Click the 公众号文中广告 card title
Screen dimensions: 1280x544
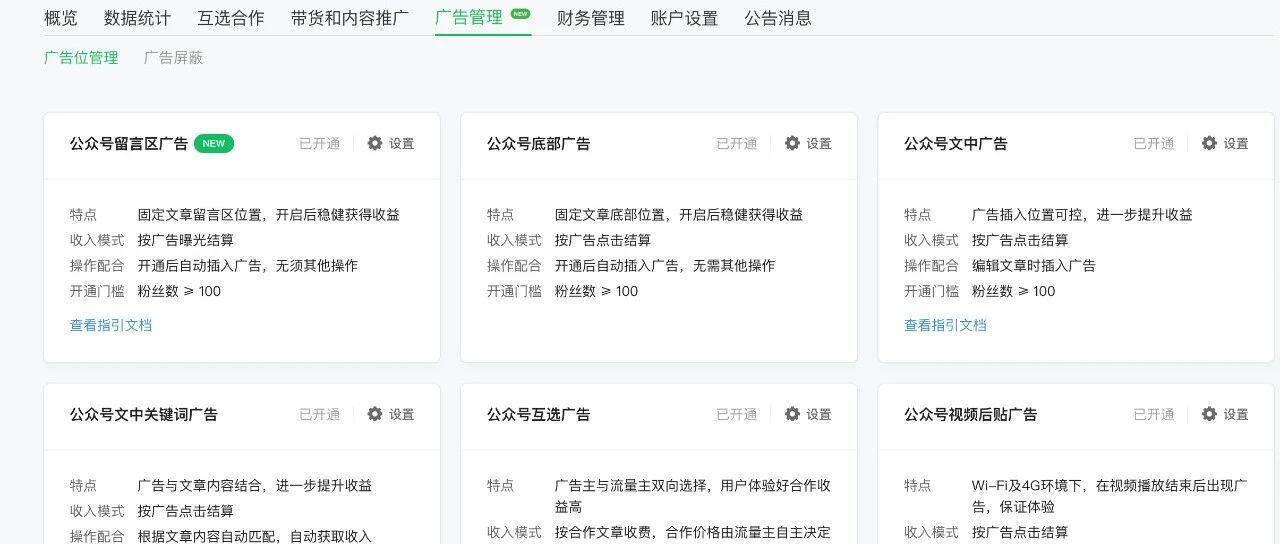pyautogui.click(x=956, y=144)
